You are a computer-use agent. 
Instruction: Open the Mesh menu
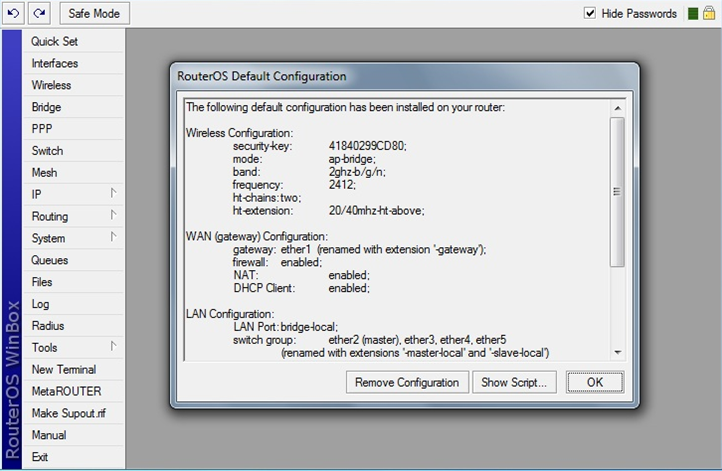coord(74,173)
